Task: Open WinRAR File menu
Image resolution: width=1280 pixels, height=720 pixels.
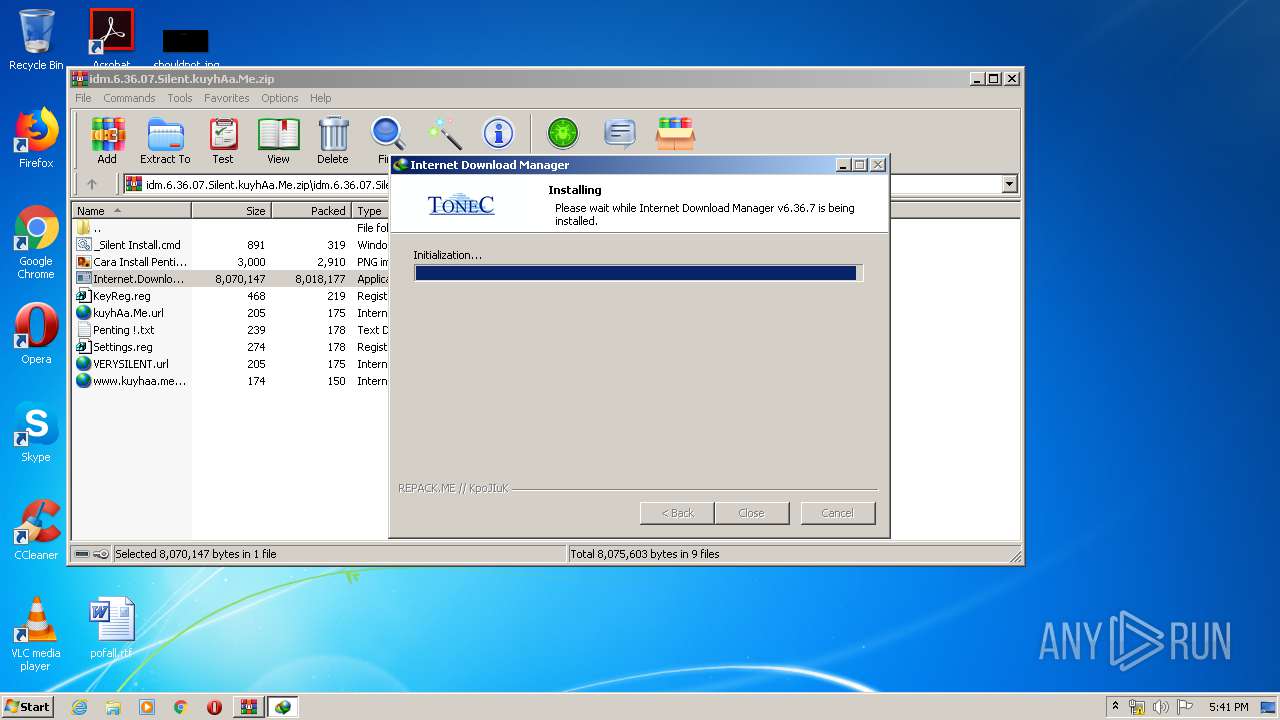Action: click(x=83, y=98)
